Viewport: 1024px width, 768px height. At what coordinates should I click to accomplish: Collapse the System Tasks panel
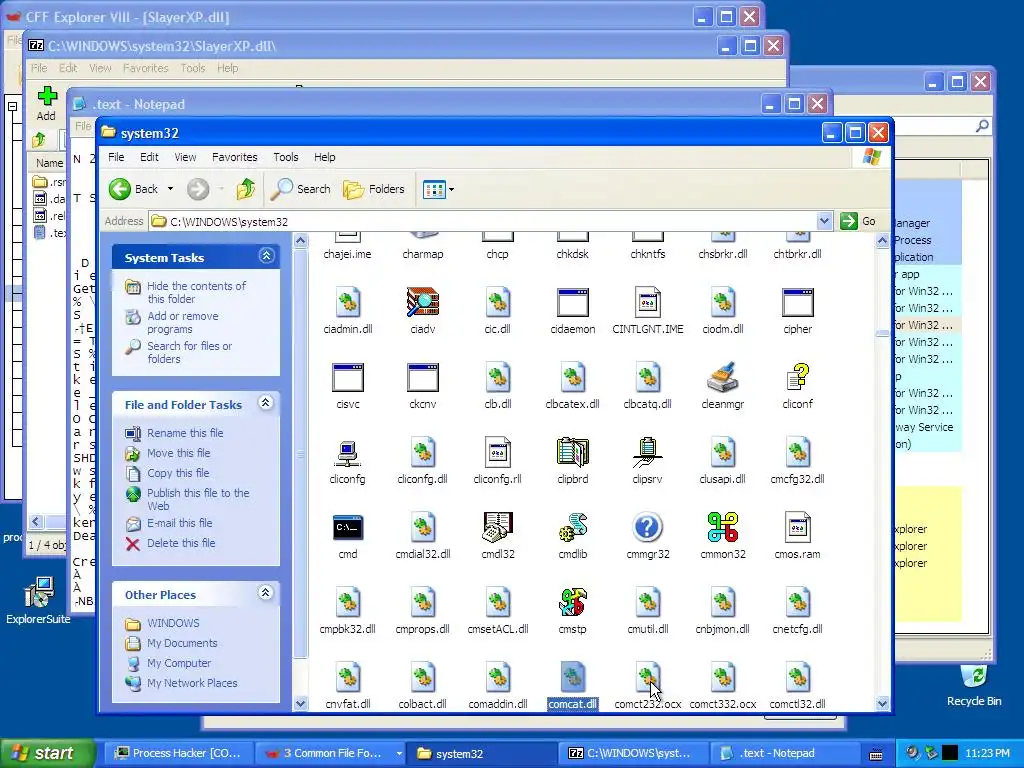point(266,255)
